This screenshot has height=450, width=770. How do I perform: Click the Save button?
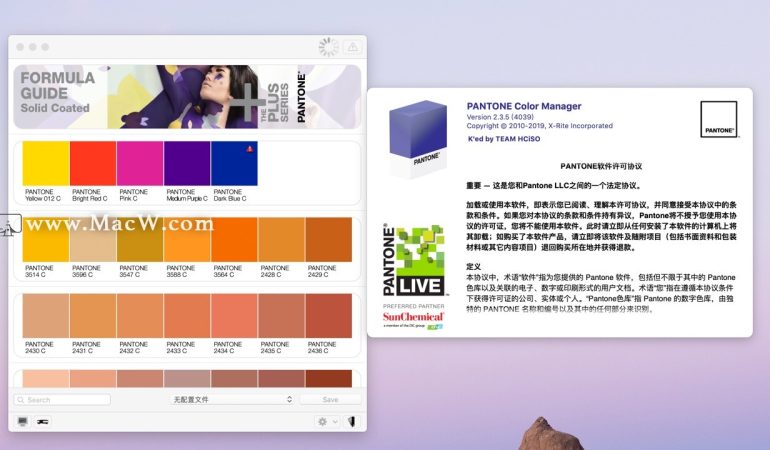coord(331,399)
